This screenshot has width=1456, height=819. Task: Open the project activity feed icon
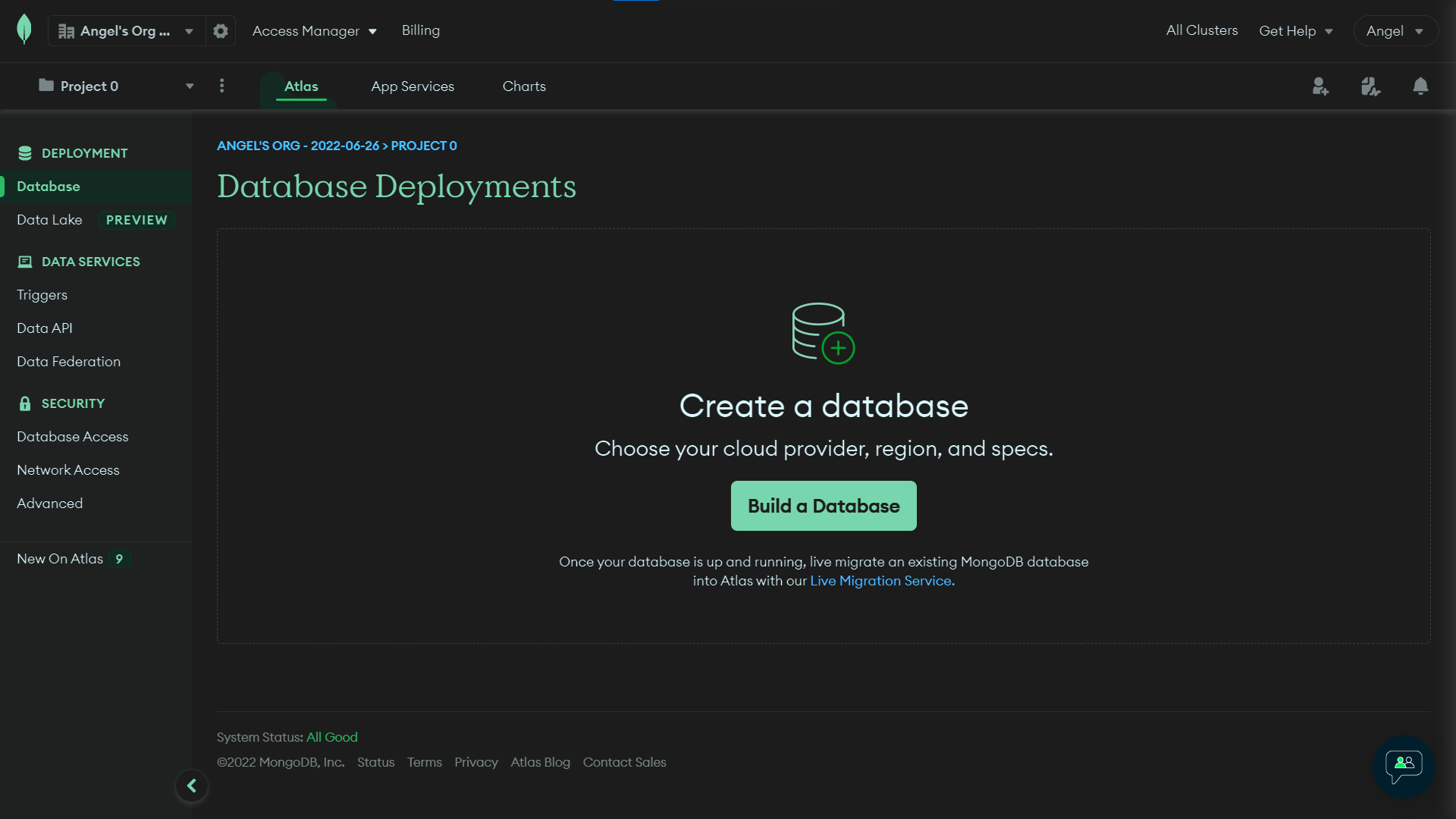[x=1370, y=86]
